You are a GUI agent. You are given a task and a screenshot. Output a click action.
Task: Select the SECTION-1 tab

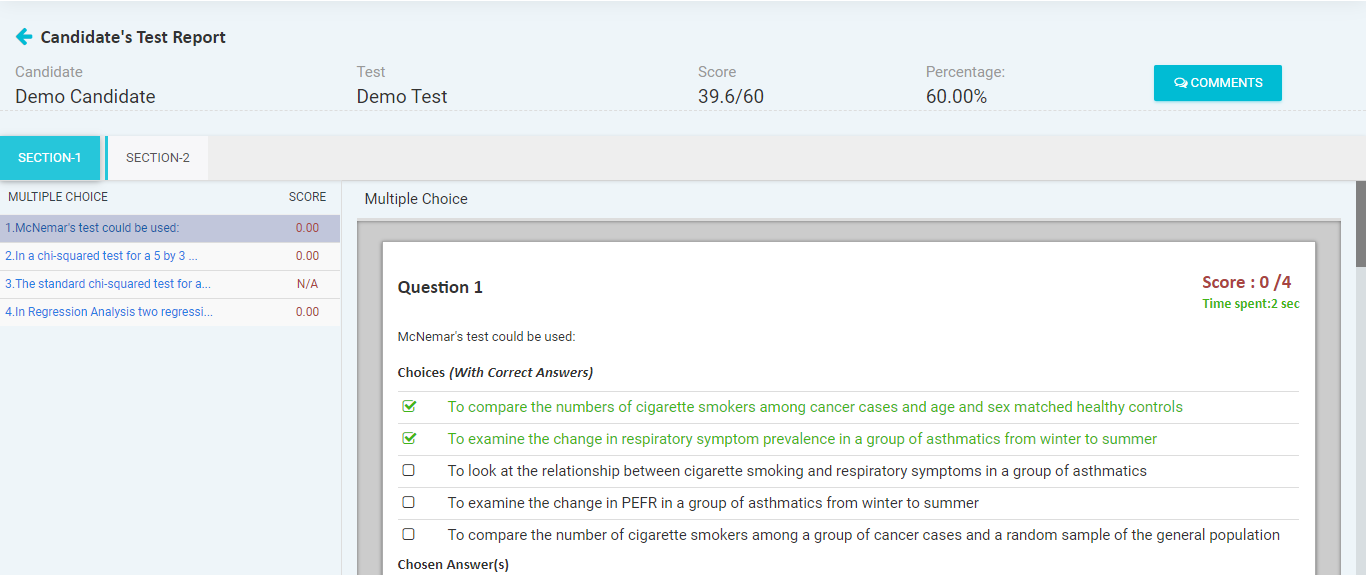pos(50,158)
